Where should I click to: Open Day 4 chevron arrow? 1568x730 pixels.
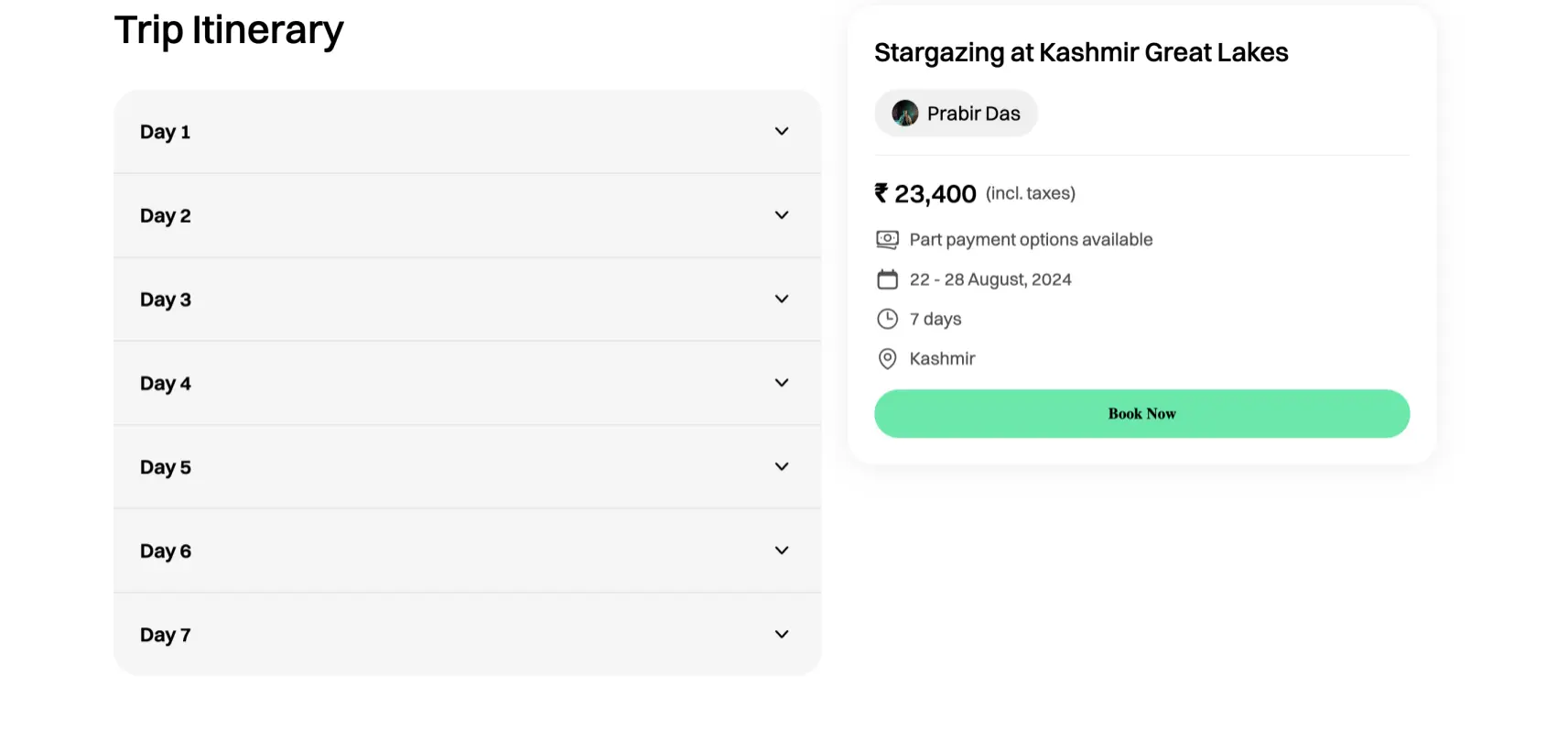pos(782,383)
